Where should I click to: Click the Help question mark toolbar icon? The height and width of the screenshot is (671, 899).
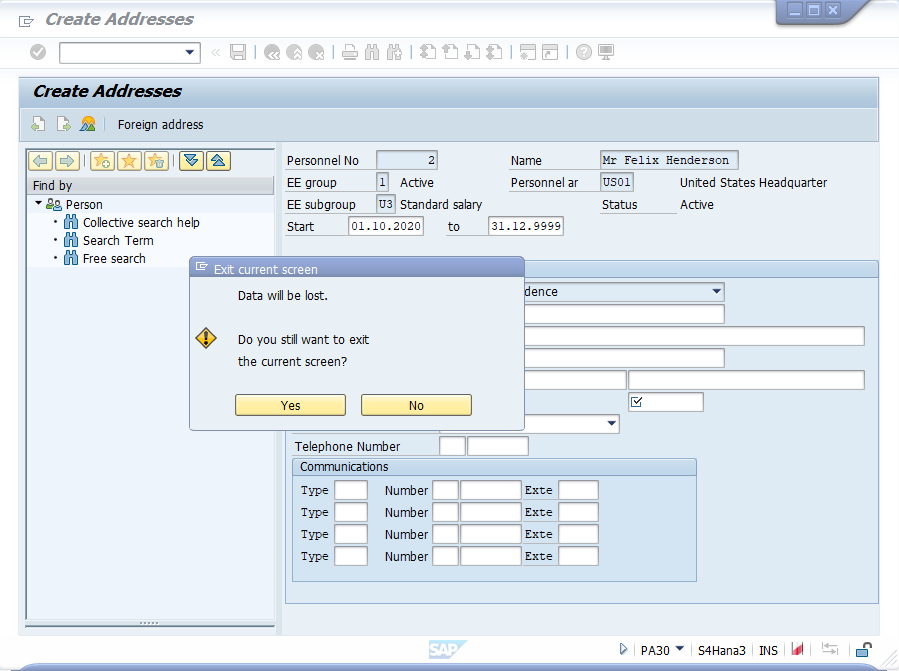pyautogui.click(x=583, y=52)
